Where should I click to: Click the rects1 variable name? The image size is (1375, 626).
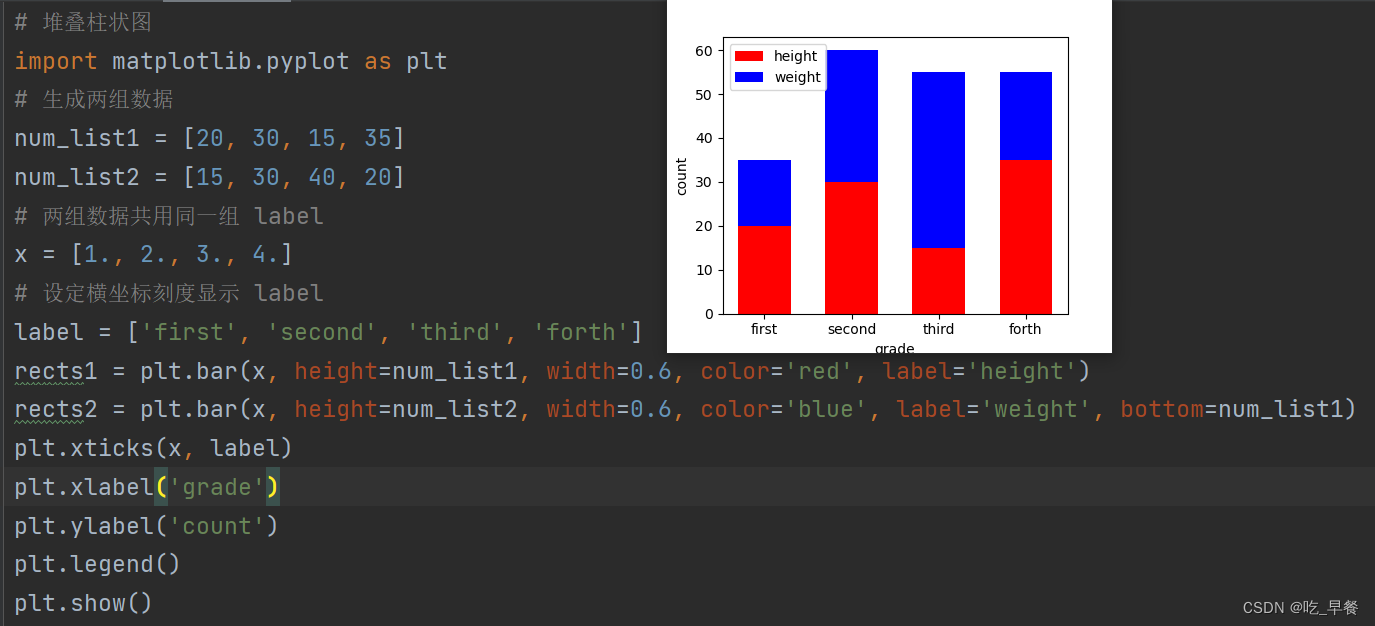click(x=56, y=371)
